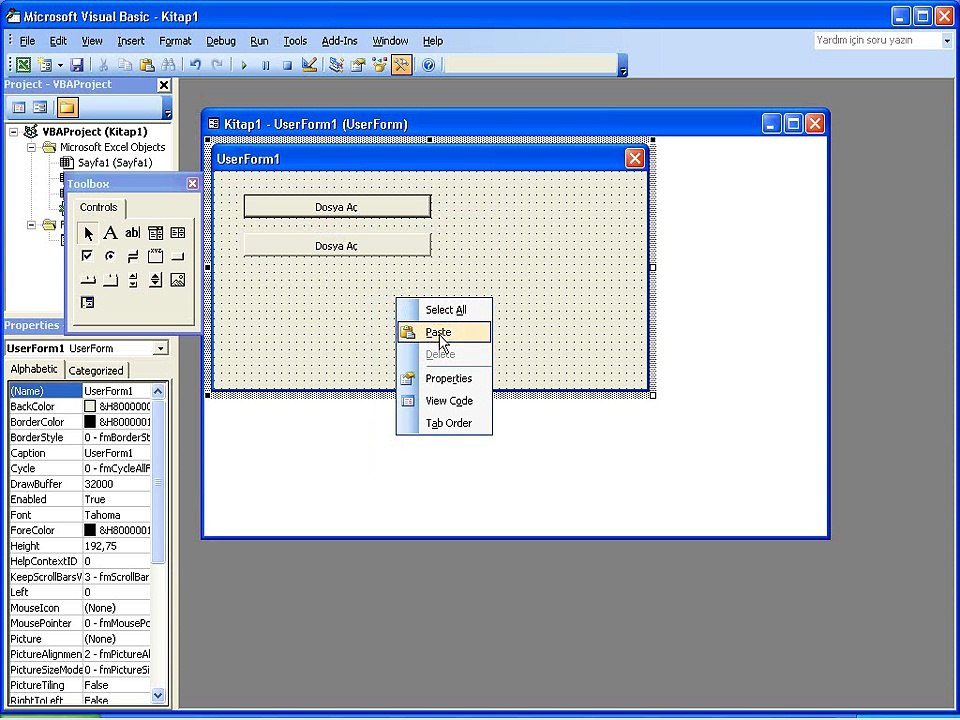Collapse the Microsoft Excel Objects folder
The image size is (960, 720).
click(31, 148)
